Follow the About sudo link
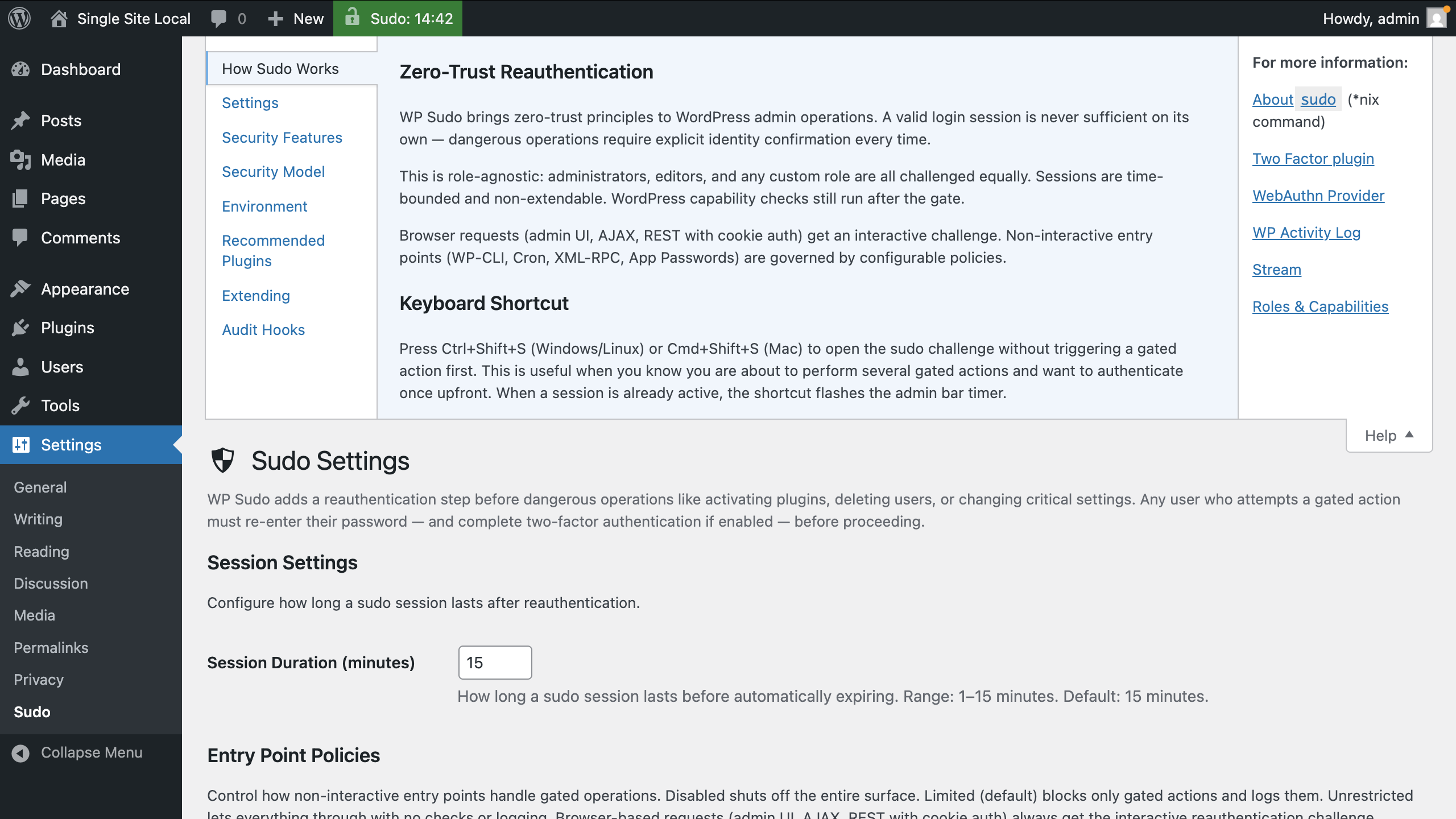The image size is (1456, 819). (x=1294, y=100)
